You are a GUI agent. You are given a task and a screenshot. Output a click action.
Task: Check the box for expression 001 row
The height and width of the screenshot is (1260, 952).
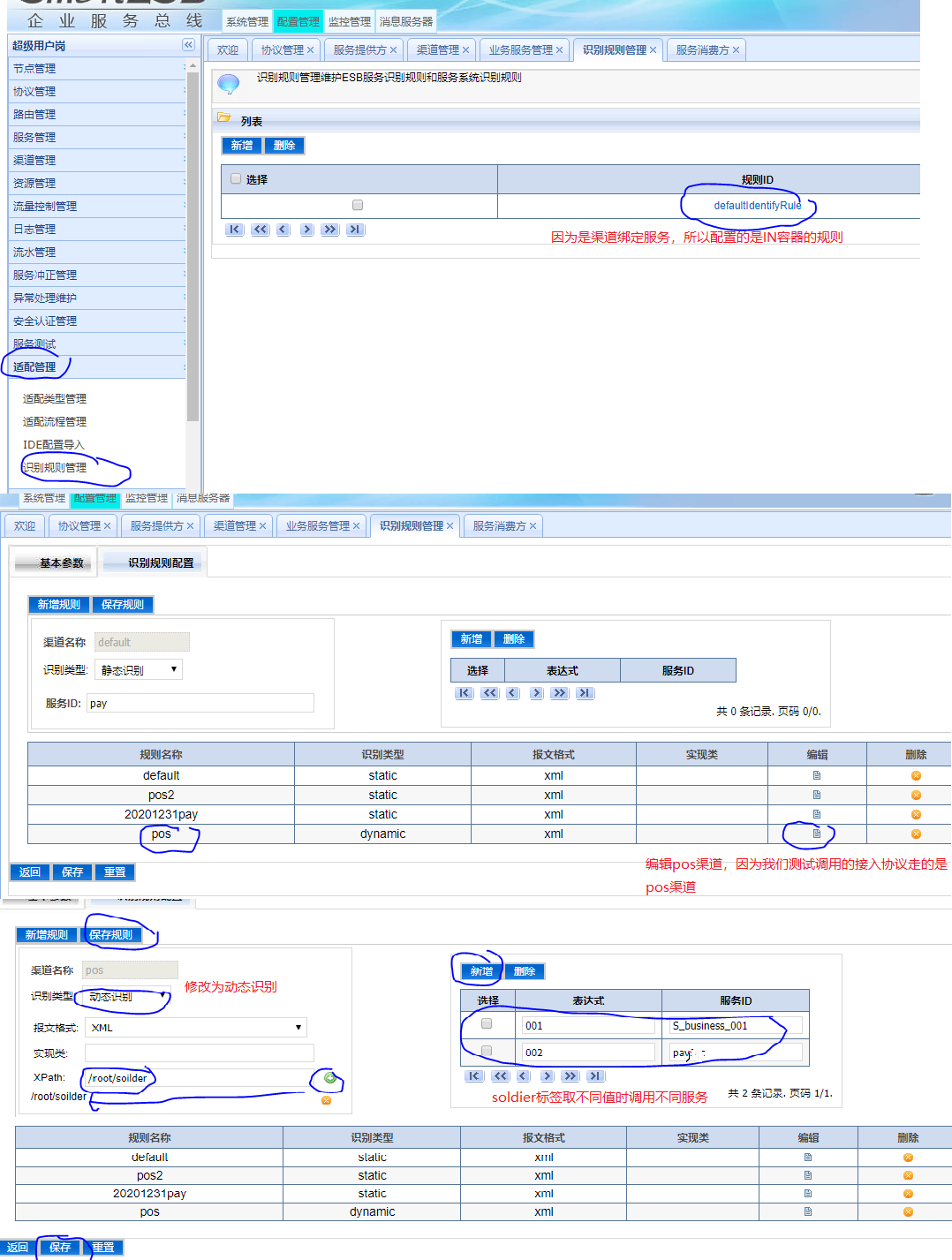click(487, 1024)
